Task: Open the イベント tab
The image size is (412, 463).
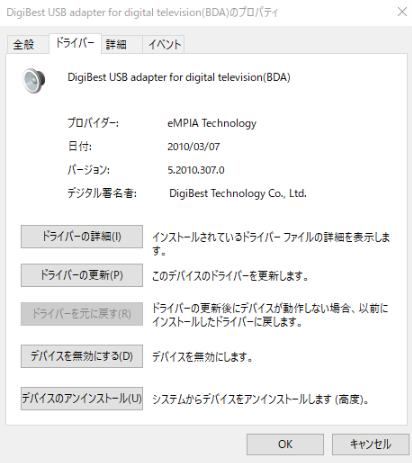Action: [163, 44]
